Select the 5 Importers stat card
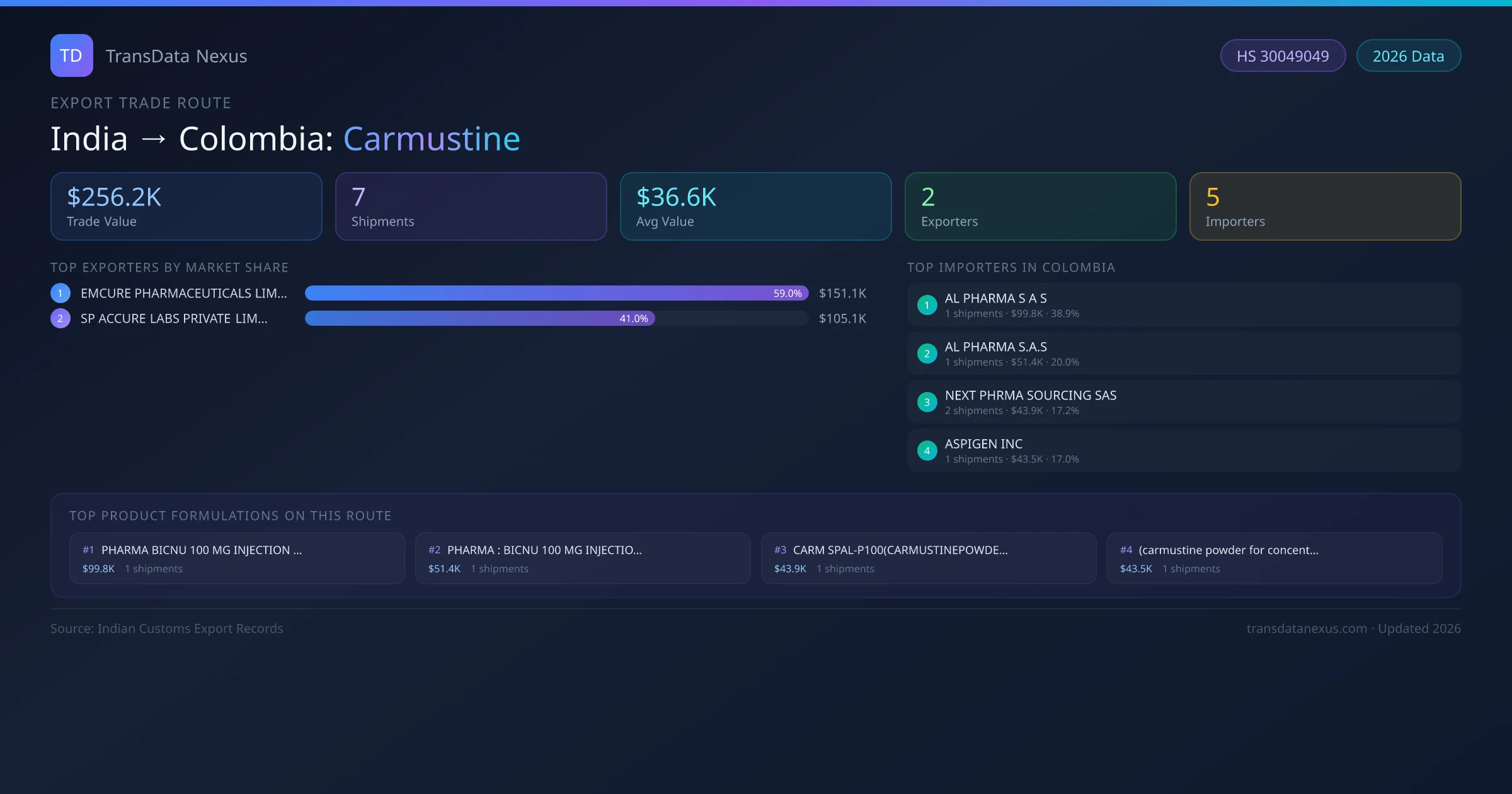The image size is (1512, 794). [1325, 207]
